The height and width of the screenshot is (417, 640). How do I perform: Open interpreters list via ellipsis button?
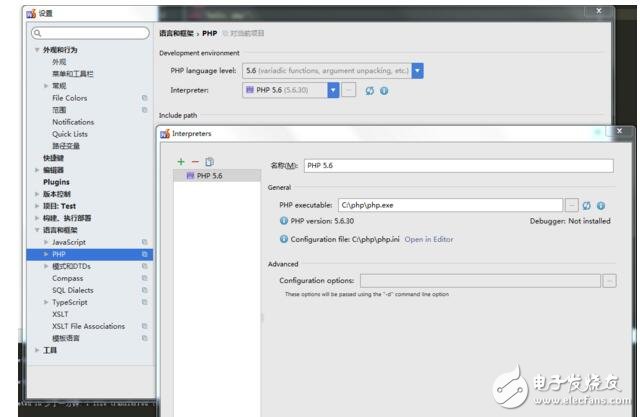coord(348,90)
